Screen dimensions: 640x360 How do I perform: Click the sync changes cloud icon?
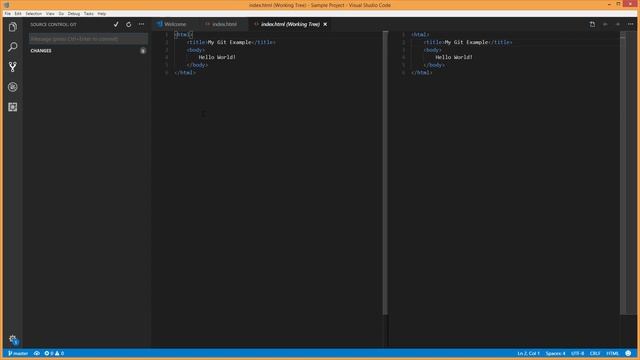tap(37, 353)
